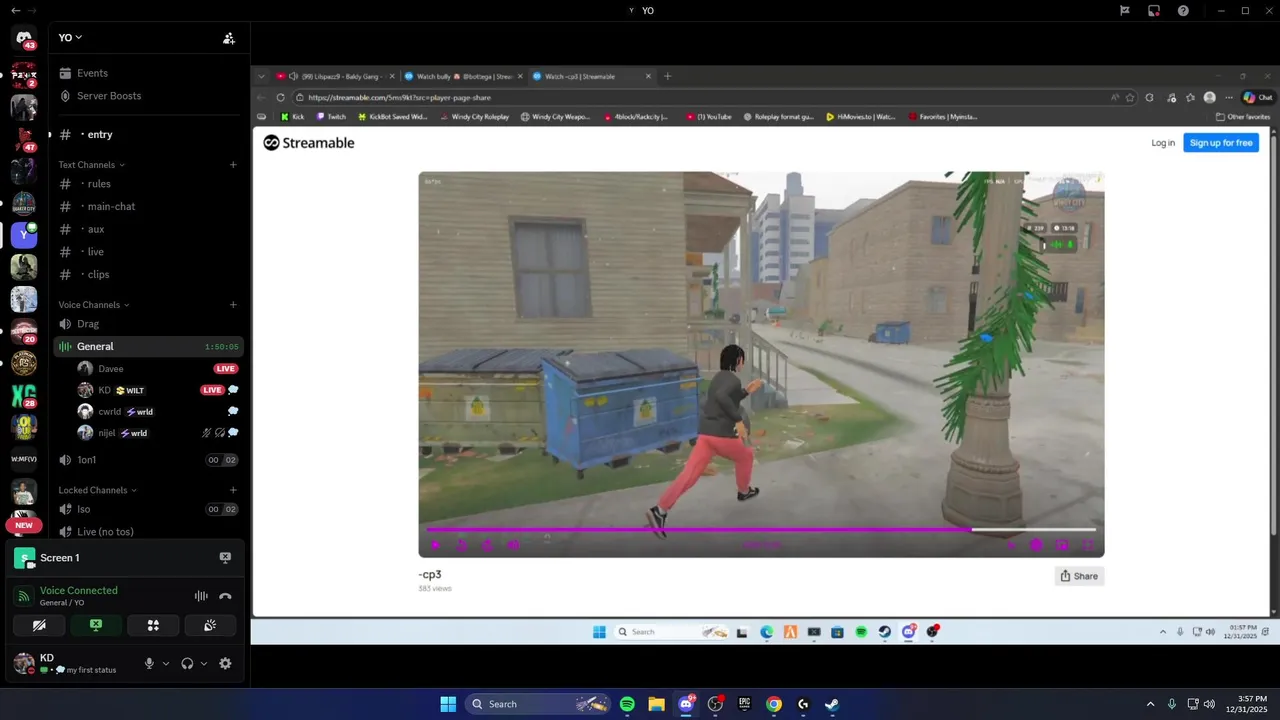Open the live text channel
Screen dimensions: 1280x720
(148, 252)
